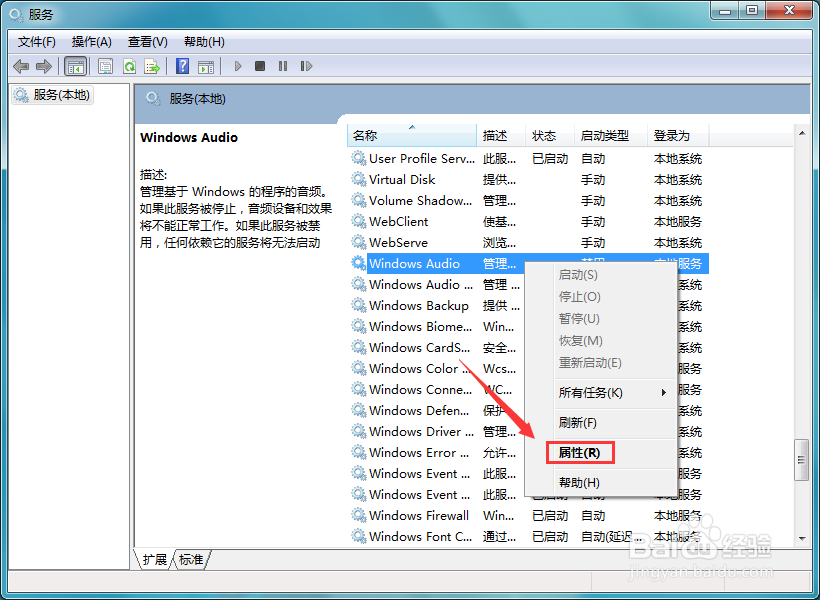This screenshot has height=600, width=820.
Task: Select the Volume Shadow... service row
Action: click(x=528, y=200)
